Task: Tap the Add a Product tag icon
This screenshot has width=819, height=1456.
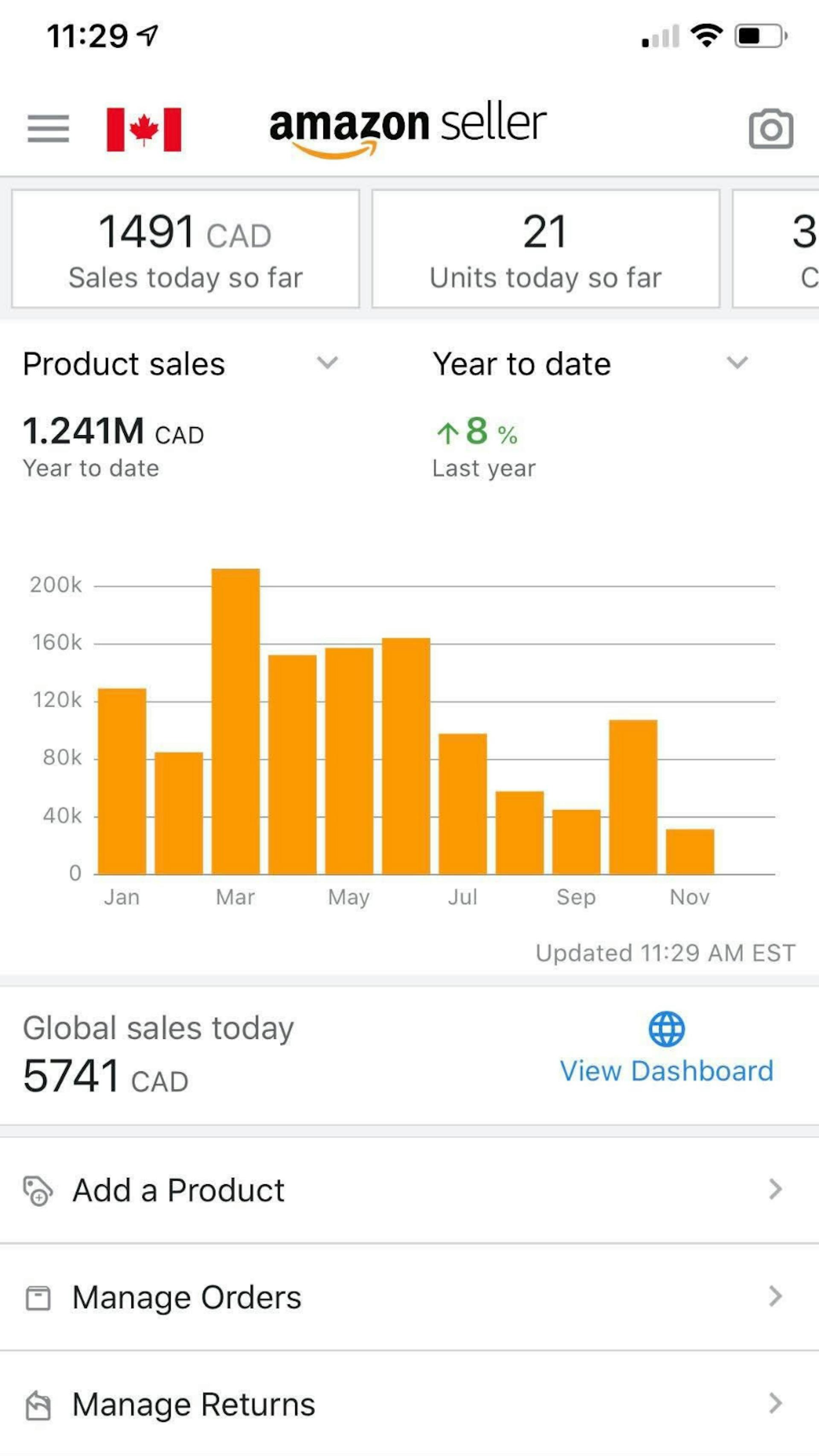Action: 38,1191
